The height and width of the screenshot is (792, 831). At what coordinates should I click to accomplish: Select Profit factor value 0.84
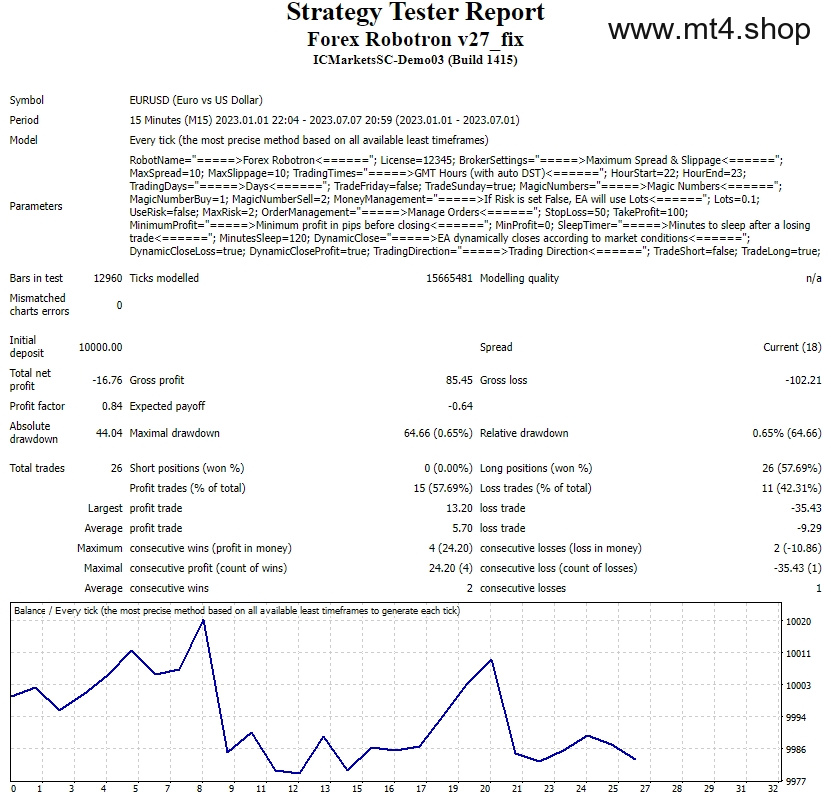click(x=112, y=406)
